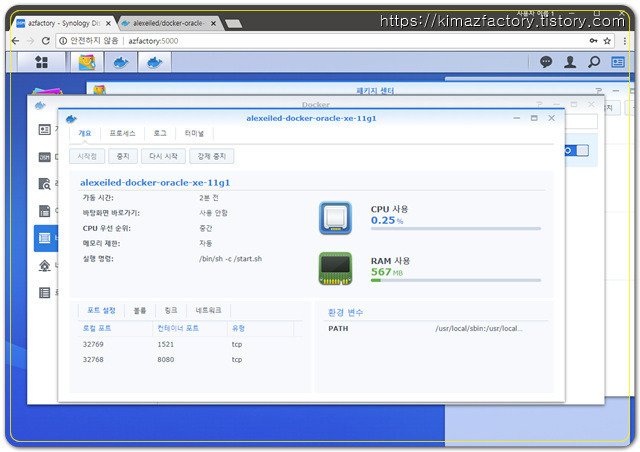
Task: Switch to the 개요 tab
Action: (85, 133)
